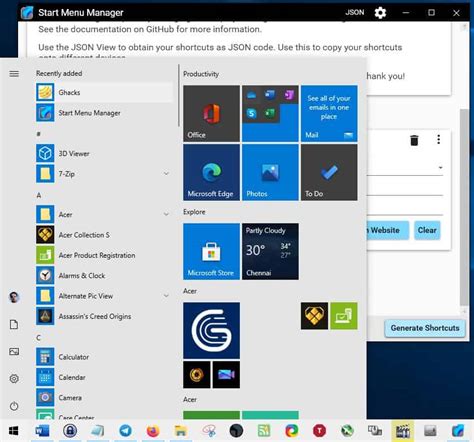Expand the Acer folder
This screenshot has height=442, width=474.
104,214
